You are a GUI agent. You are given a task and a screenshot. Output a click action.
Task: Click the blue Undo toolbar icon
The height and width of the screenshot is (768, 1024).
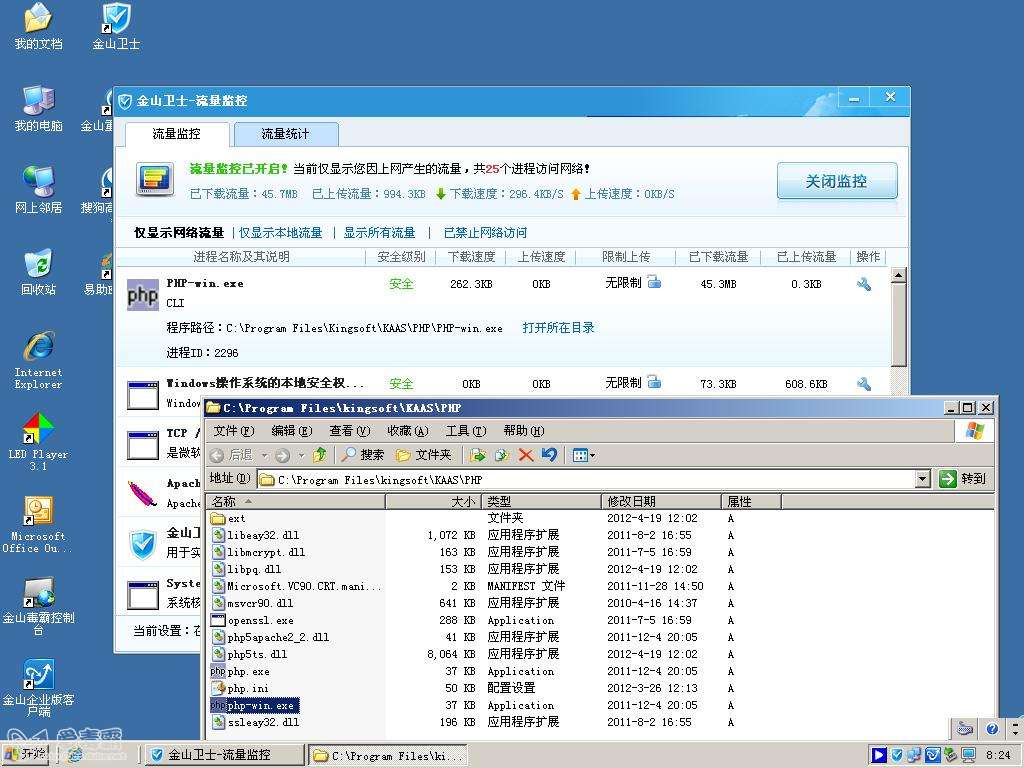(549, 455)
